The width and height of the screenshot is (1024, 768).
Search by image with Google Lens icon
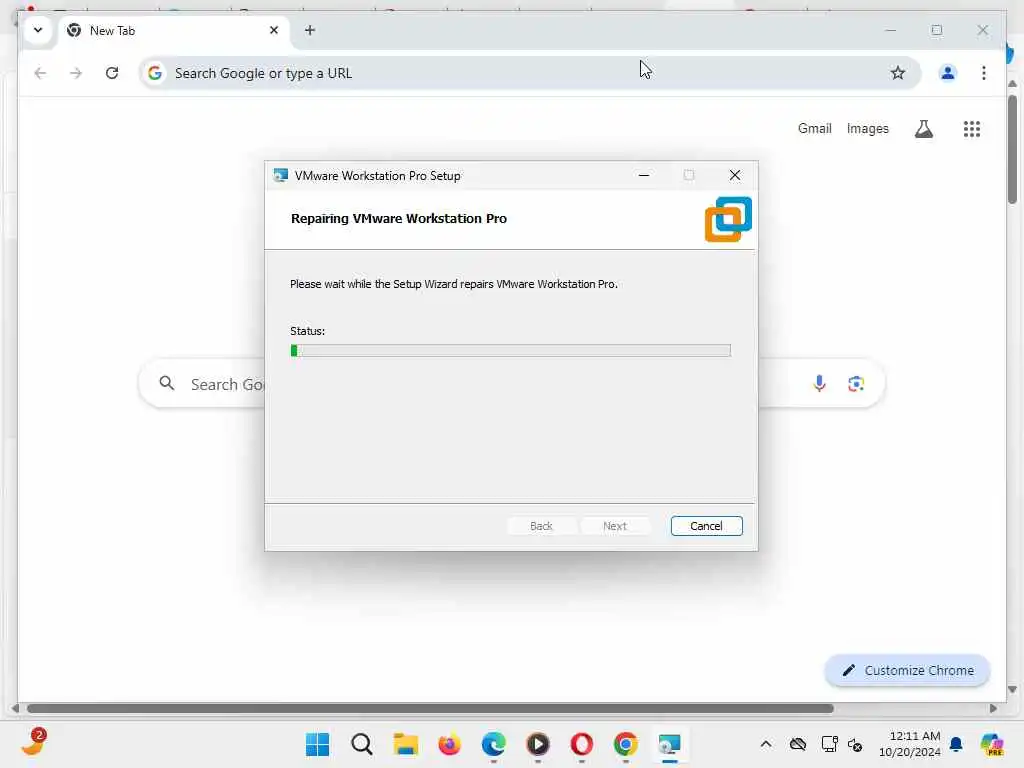pyautogui.click(x=856, y=383)
